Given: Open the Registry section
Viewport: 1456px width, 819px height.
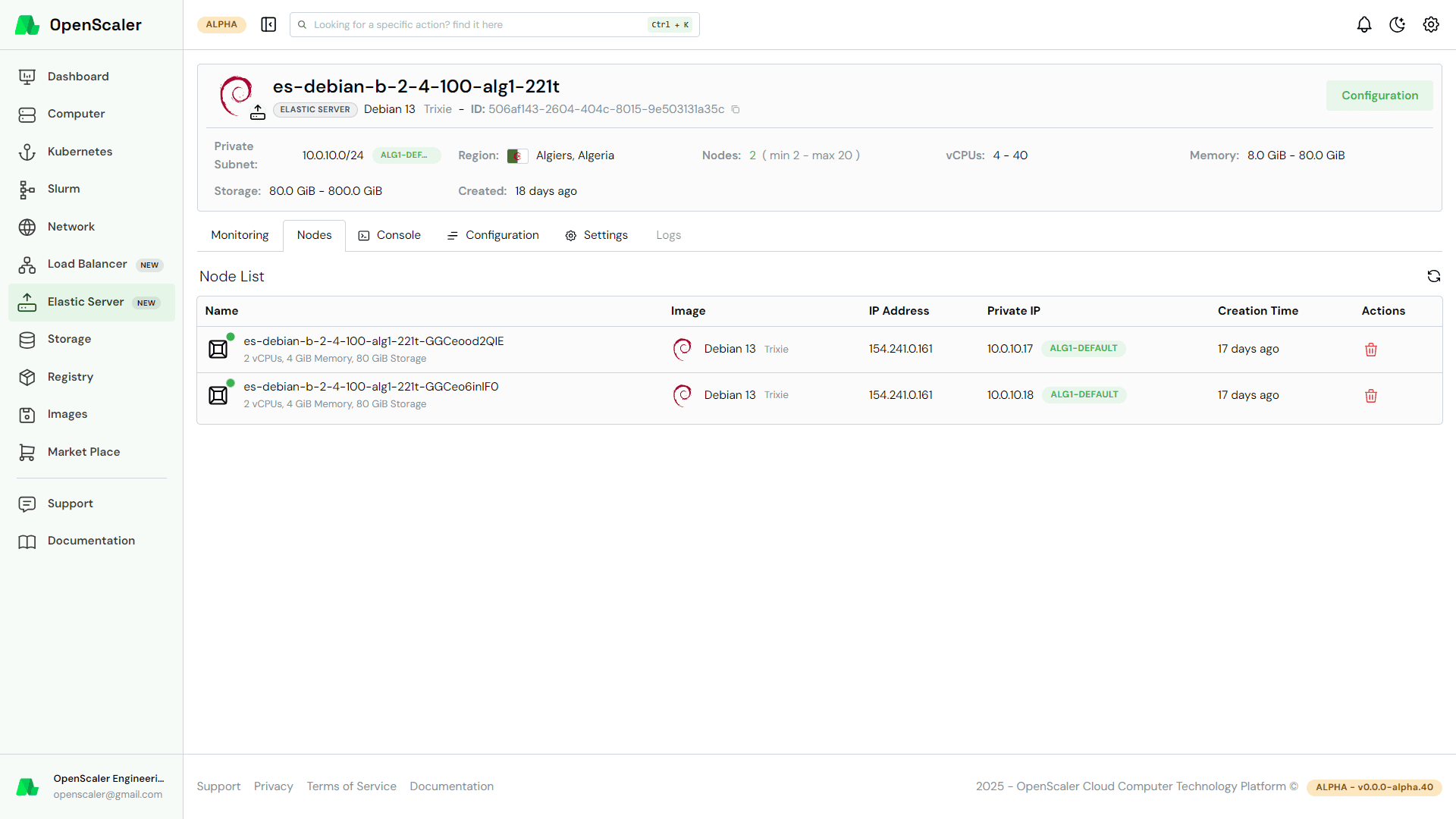Looking at the screenshot, I should tap(71, 377).
